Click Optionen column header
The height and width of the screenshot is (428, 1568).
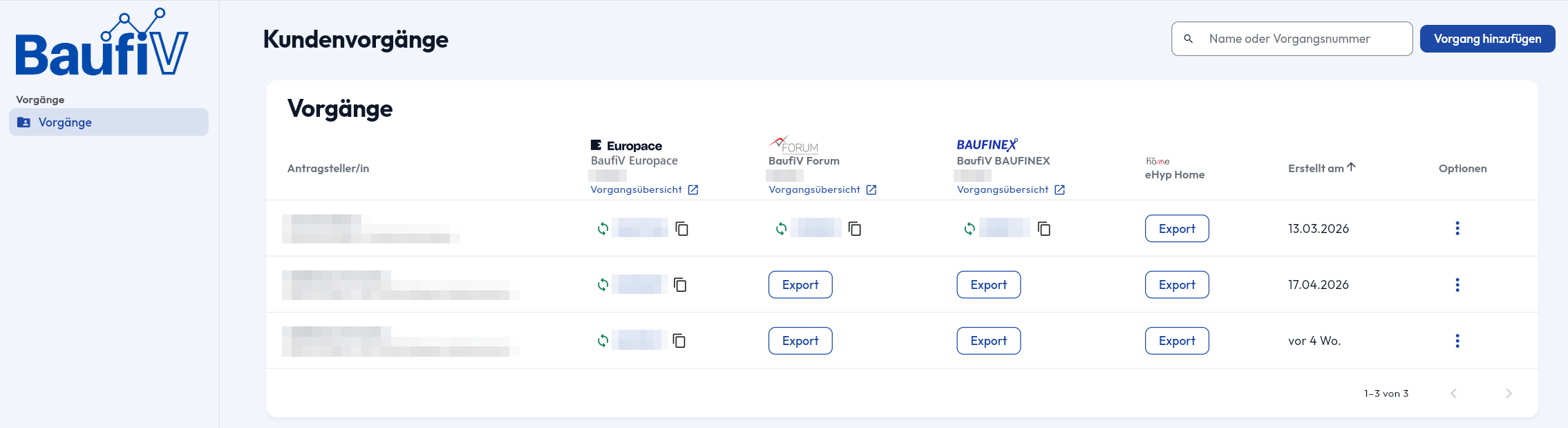pyautogui.click(x=1462, y=168)
